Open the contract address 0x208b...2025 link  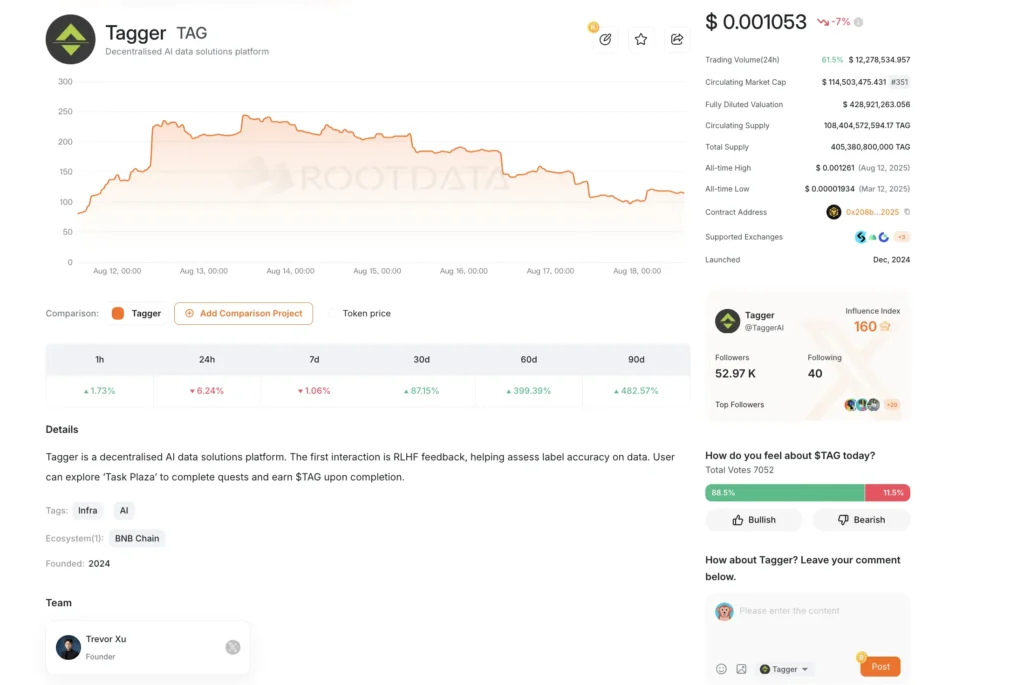click(872, 212)
